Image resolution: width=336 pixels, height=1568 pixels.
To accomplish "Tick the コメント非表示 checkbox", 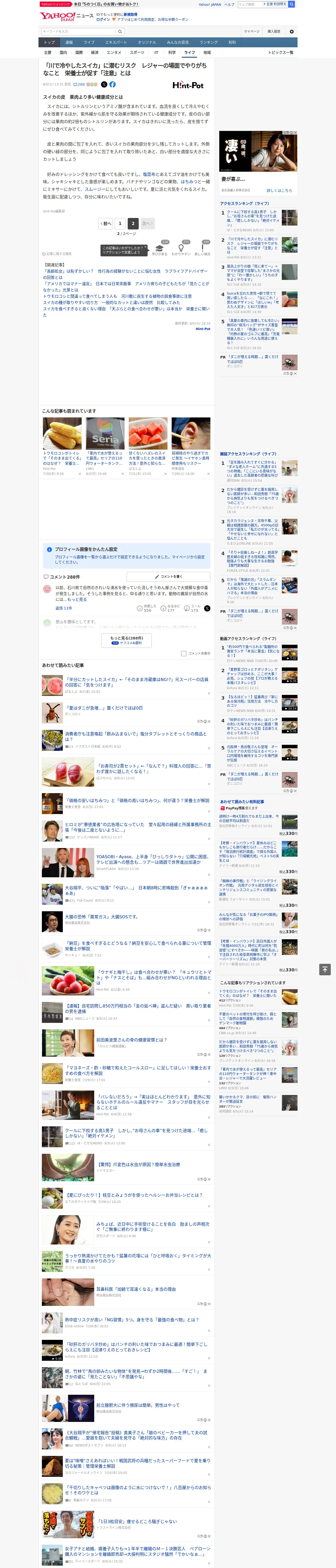I will pos(183,654).
